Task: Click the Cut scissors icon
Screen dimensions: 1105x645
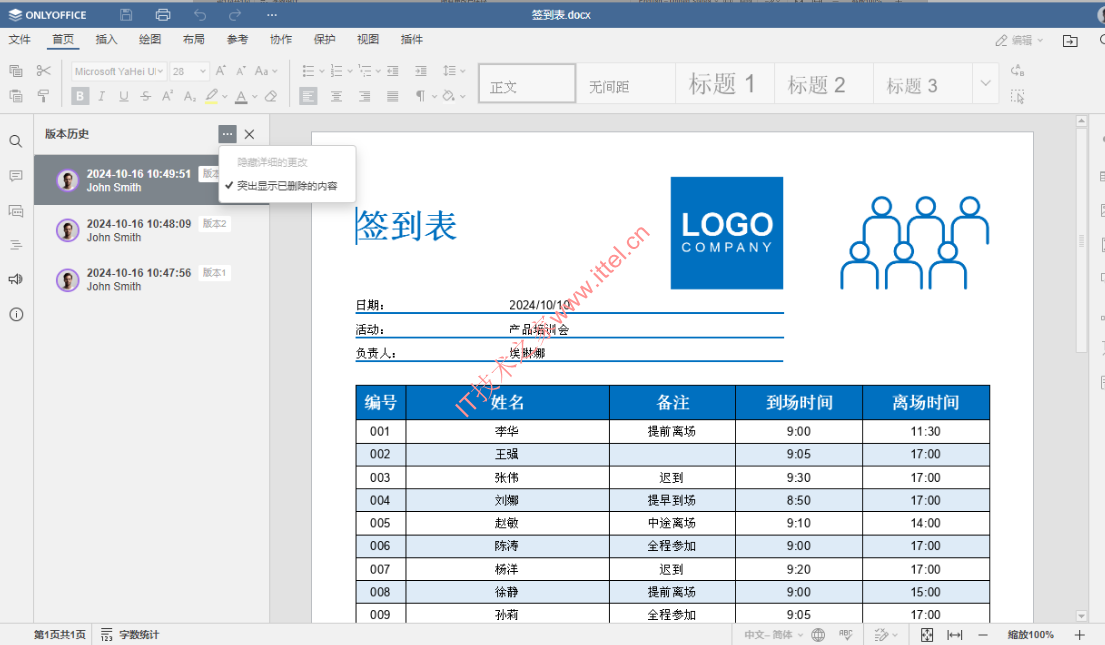Action: pos(44,70)
